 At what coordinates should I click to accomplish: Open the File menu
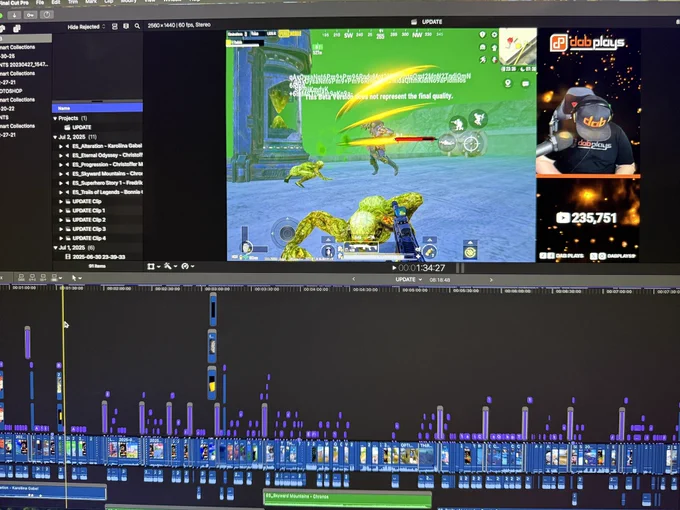coord(40,2)
